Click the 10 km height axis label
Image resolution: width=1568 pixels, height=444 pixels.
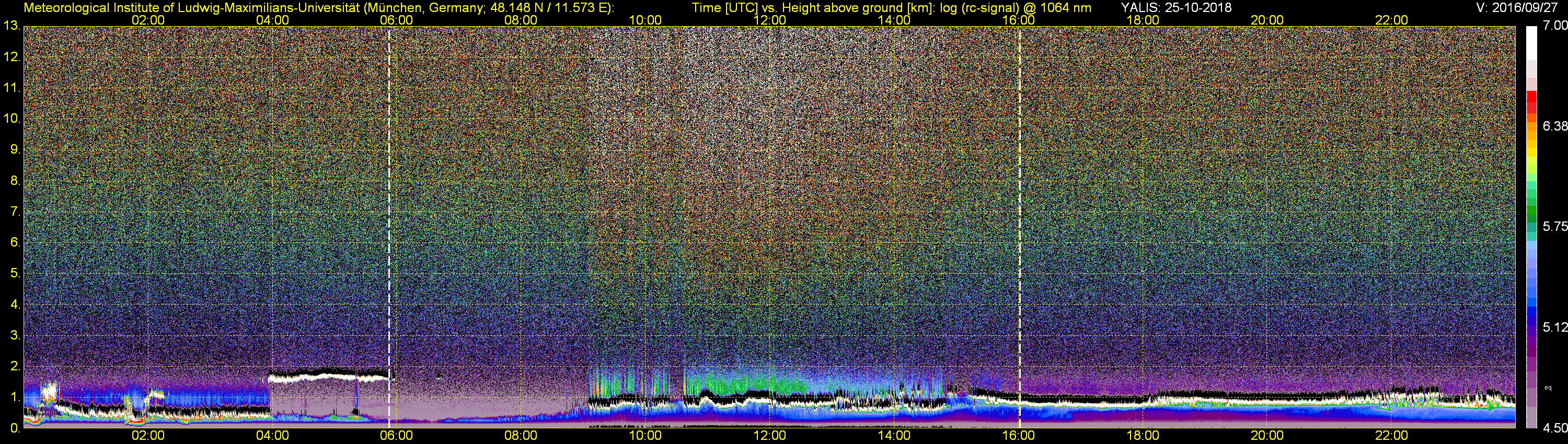pyautogui.click(x=11, y=119)
